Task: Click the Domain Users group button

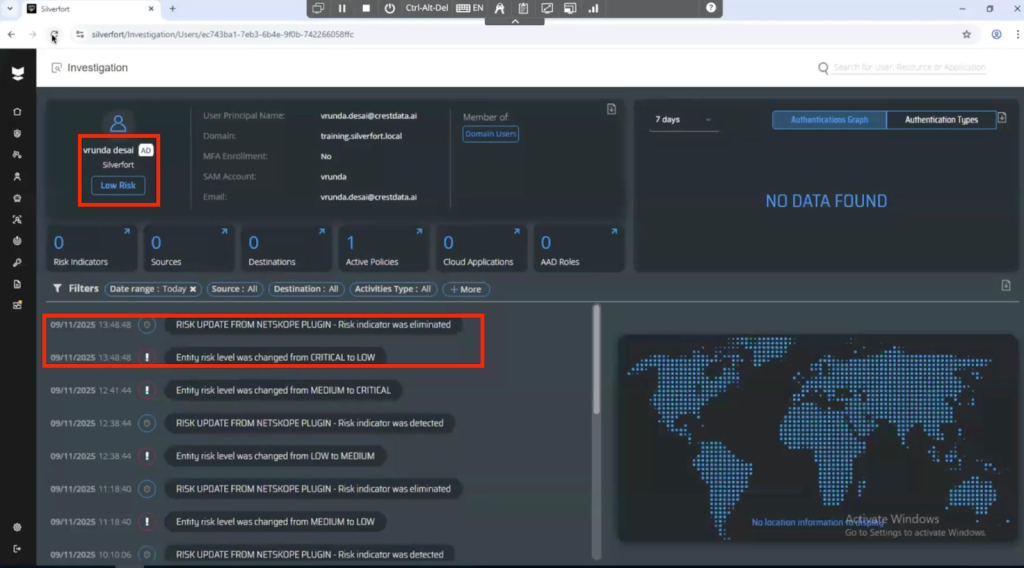Action: pyautogui.click(x=490, y=134)
